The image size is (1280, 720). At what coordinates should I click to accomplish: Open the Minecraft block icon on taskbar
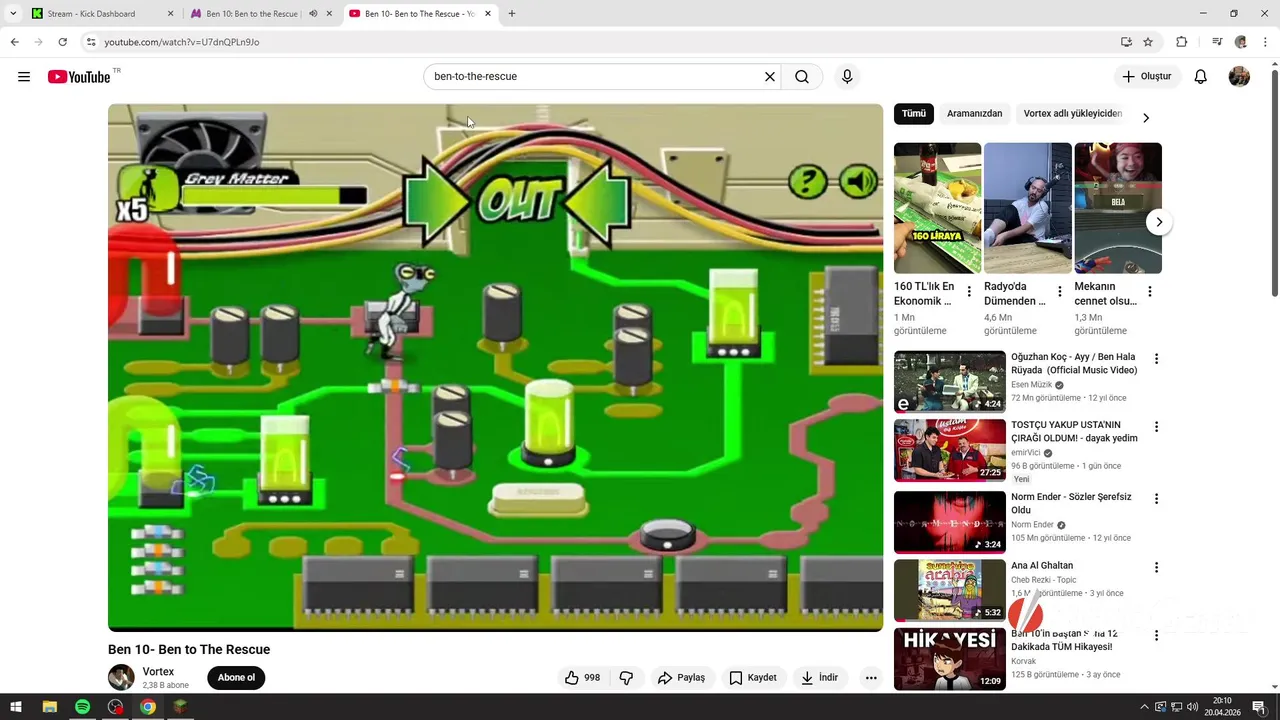click(180, 707)
